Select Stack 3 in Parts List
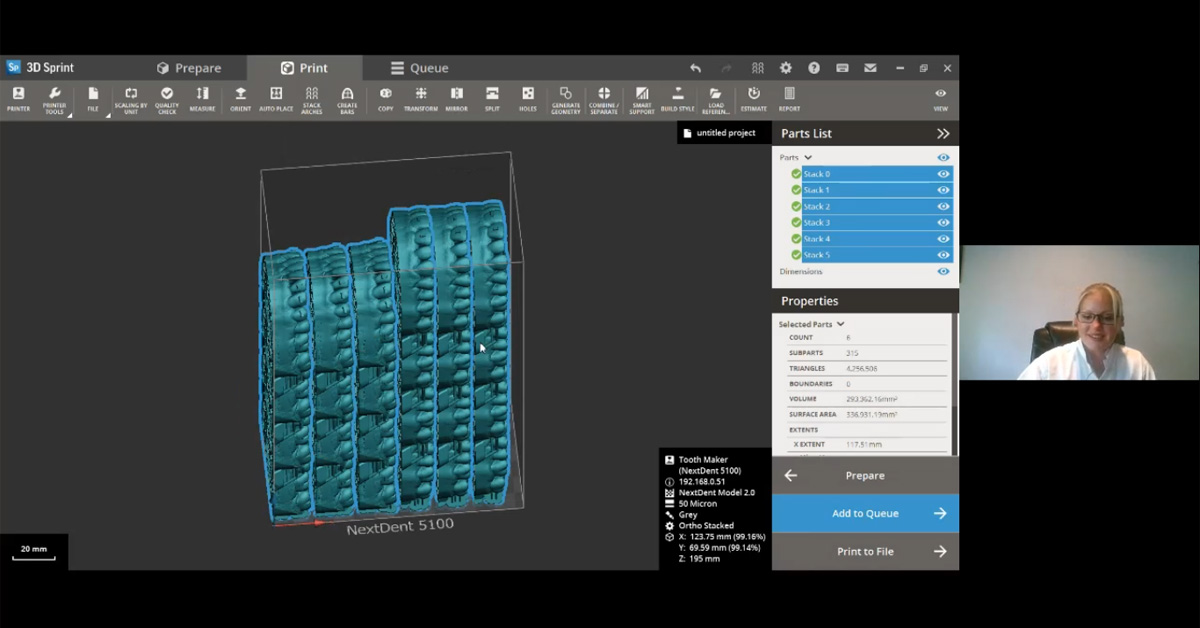The width and height of the screenshot is (1200, 628). tap(877, 222)
